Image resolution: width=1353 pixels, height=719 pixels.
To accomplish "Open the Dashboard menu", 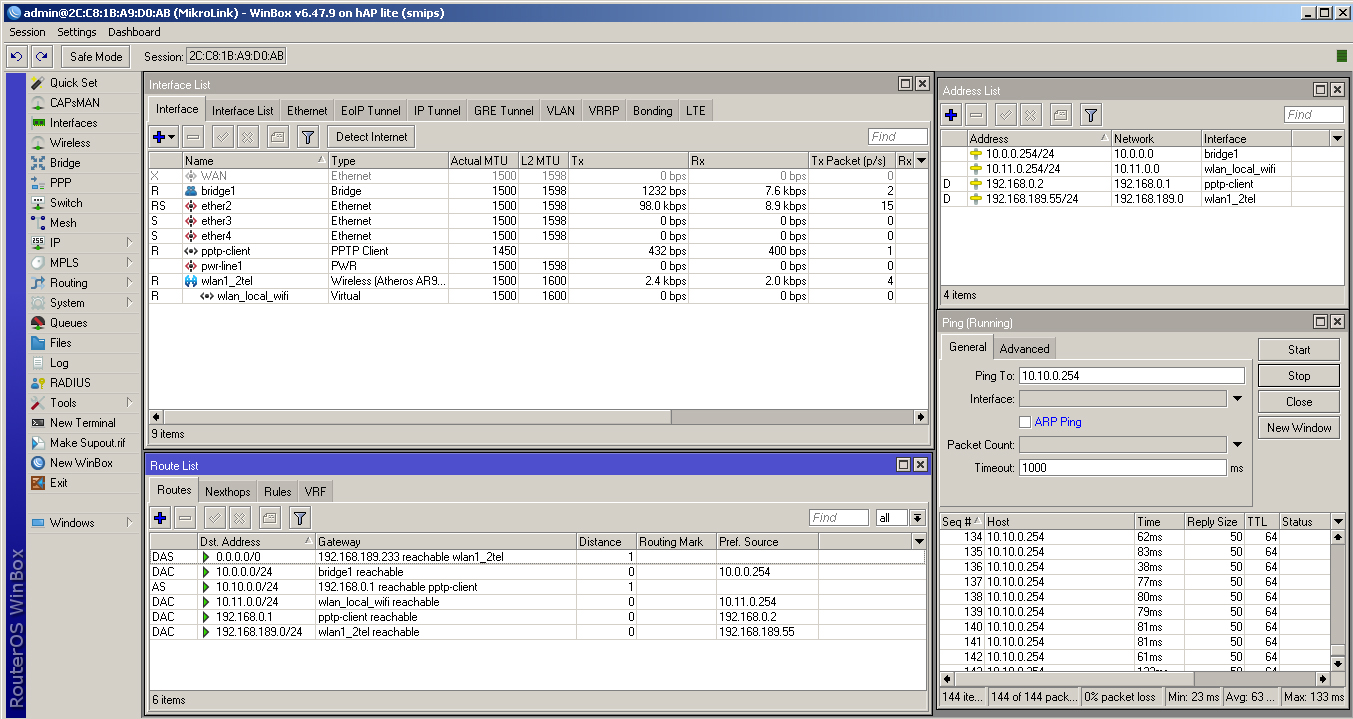I will (134, 32).
